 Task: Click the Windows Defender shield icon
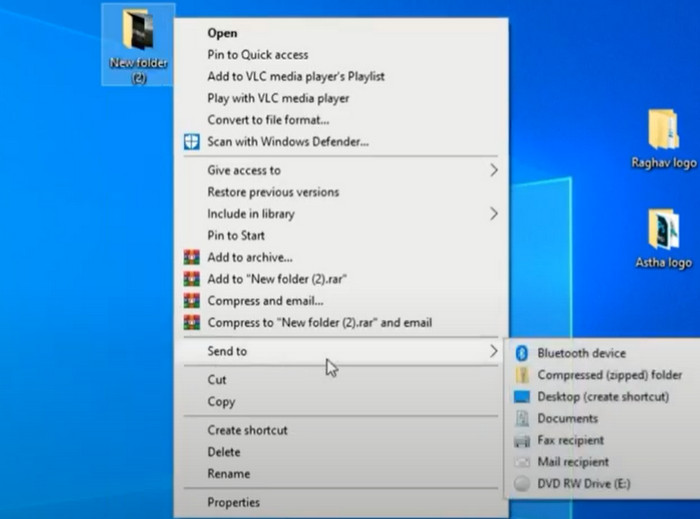192,141
